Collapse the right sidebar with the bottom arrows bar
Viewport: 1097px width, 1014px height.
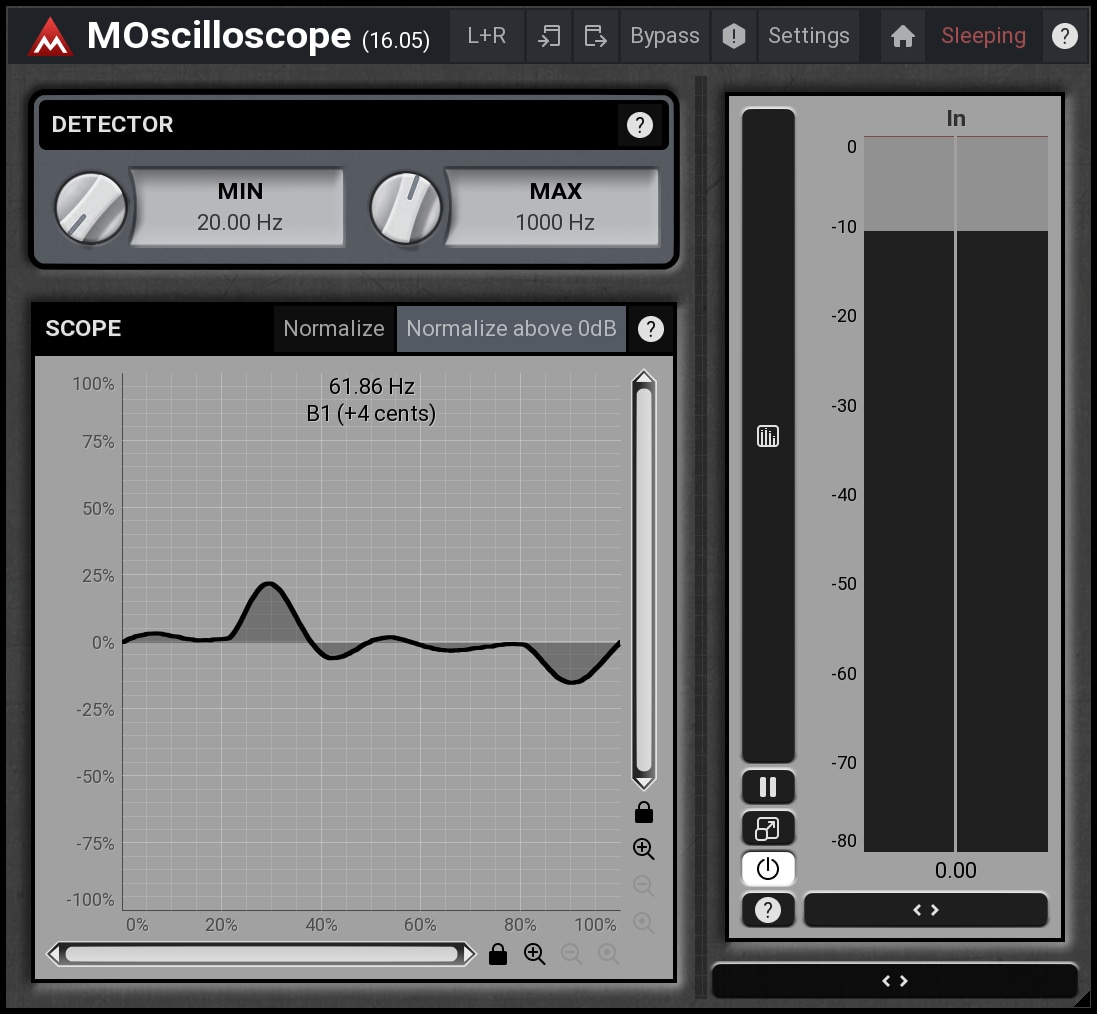894,980
